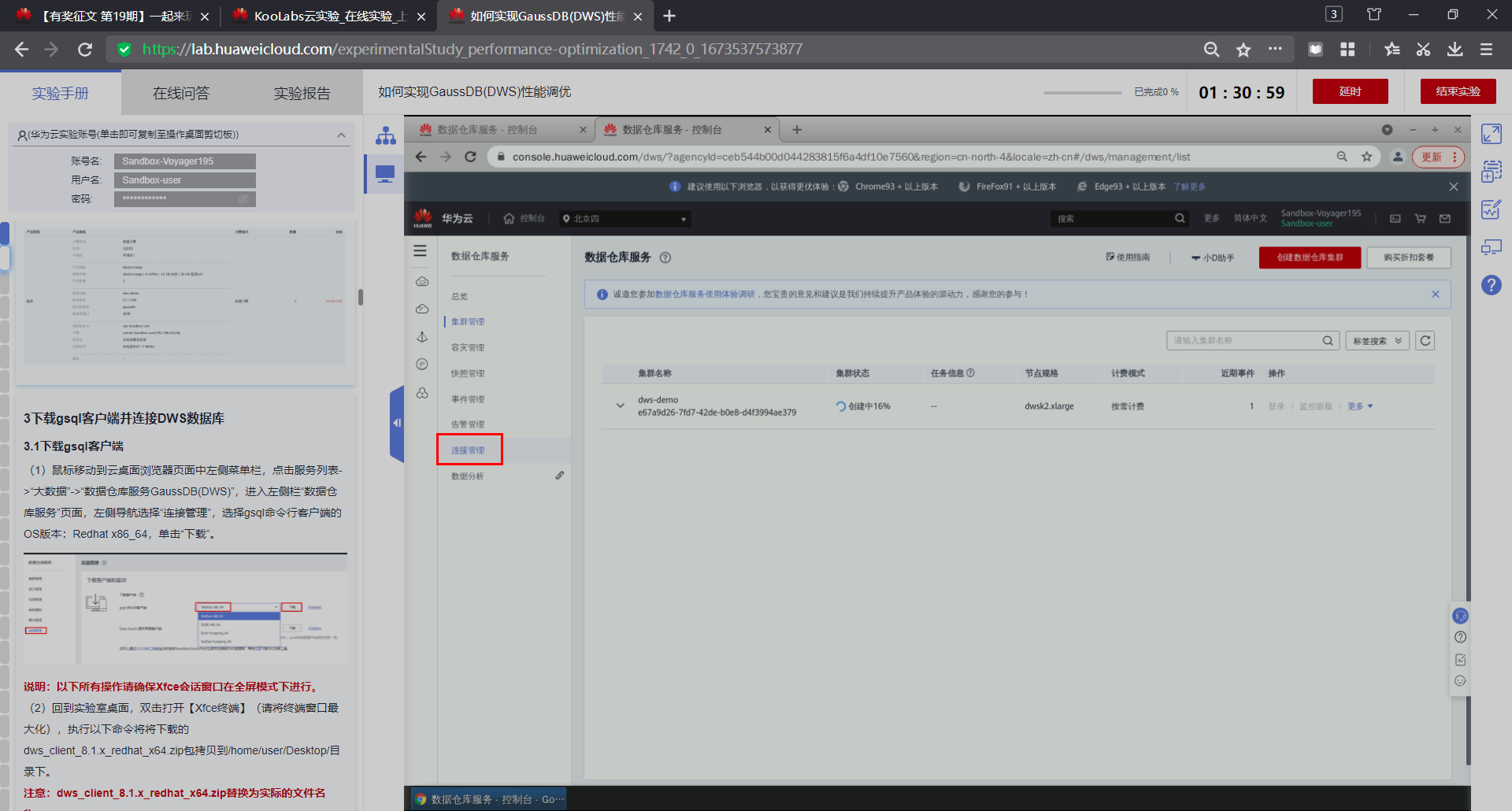Open 告警管理 in the DWS sidebar
The image size is (1512, 811).
click(x=468, y=425)
